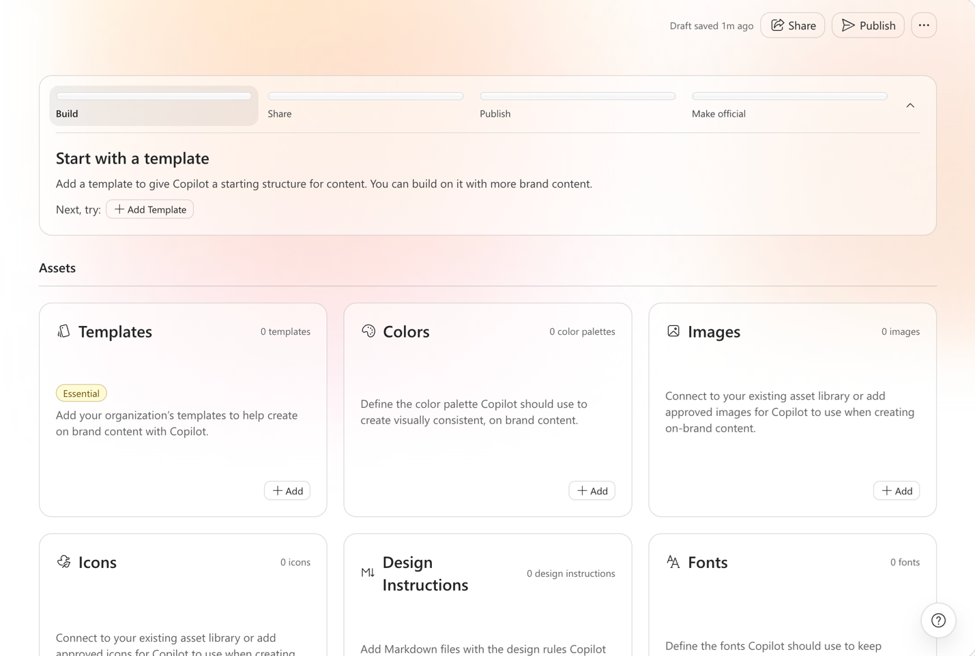Click the Design Instructions markdown icon

367,573
